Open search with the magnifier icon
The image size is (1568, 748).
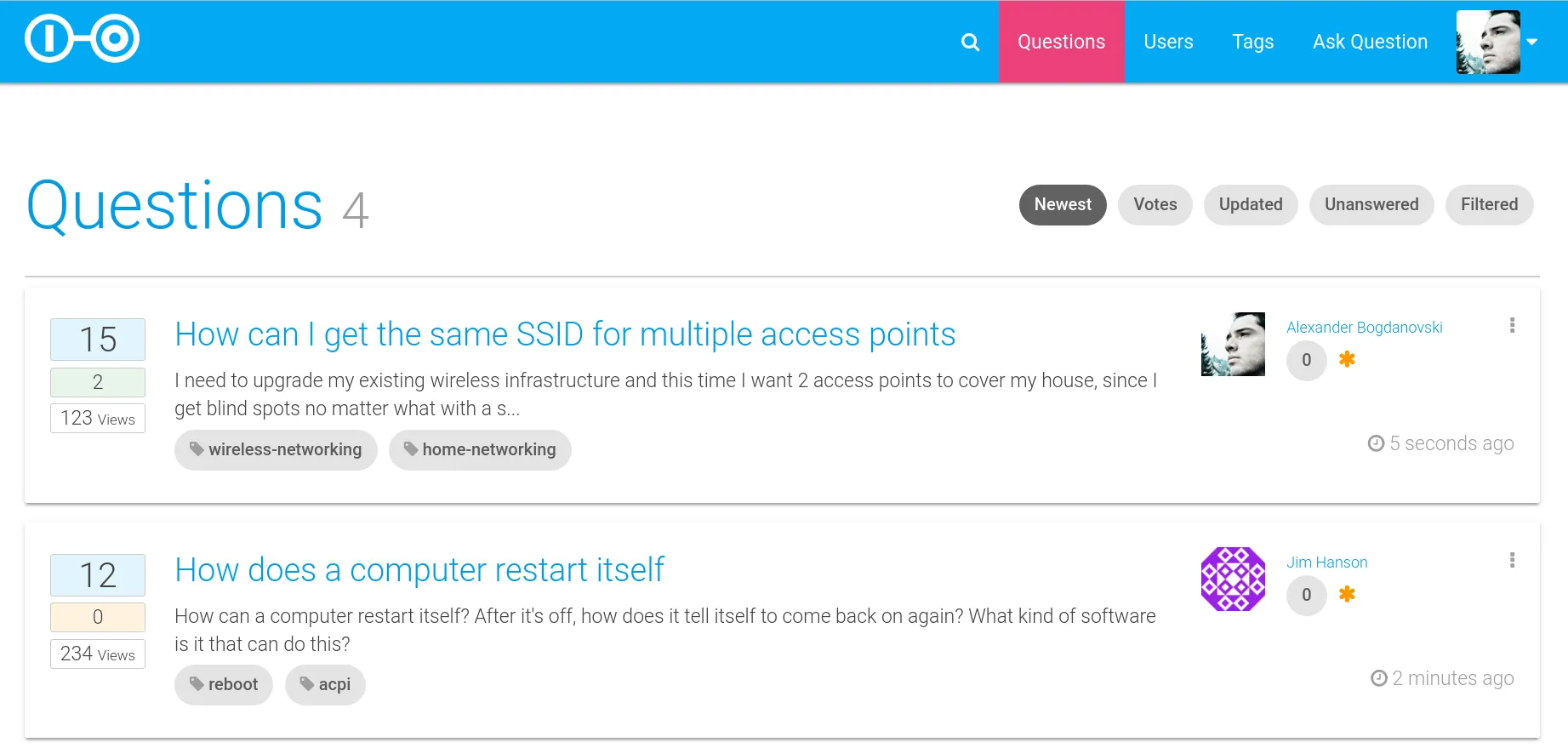[x=970, y=42]
